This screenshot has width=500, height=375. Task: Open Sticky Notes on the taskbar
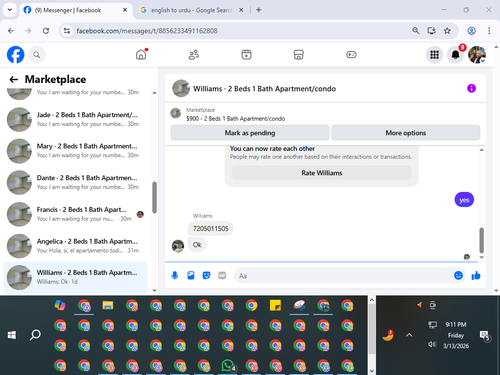(x=275, y=305)
